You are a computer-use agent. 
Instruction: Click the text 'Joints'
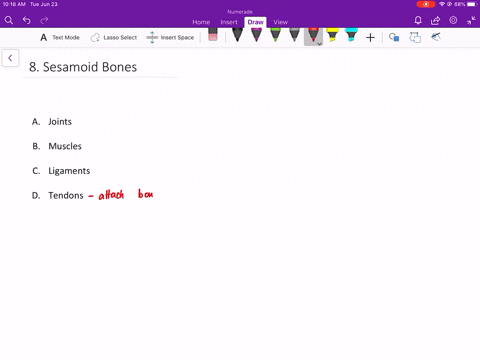[60, 122]
